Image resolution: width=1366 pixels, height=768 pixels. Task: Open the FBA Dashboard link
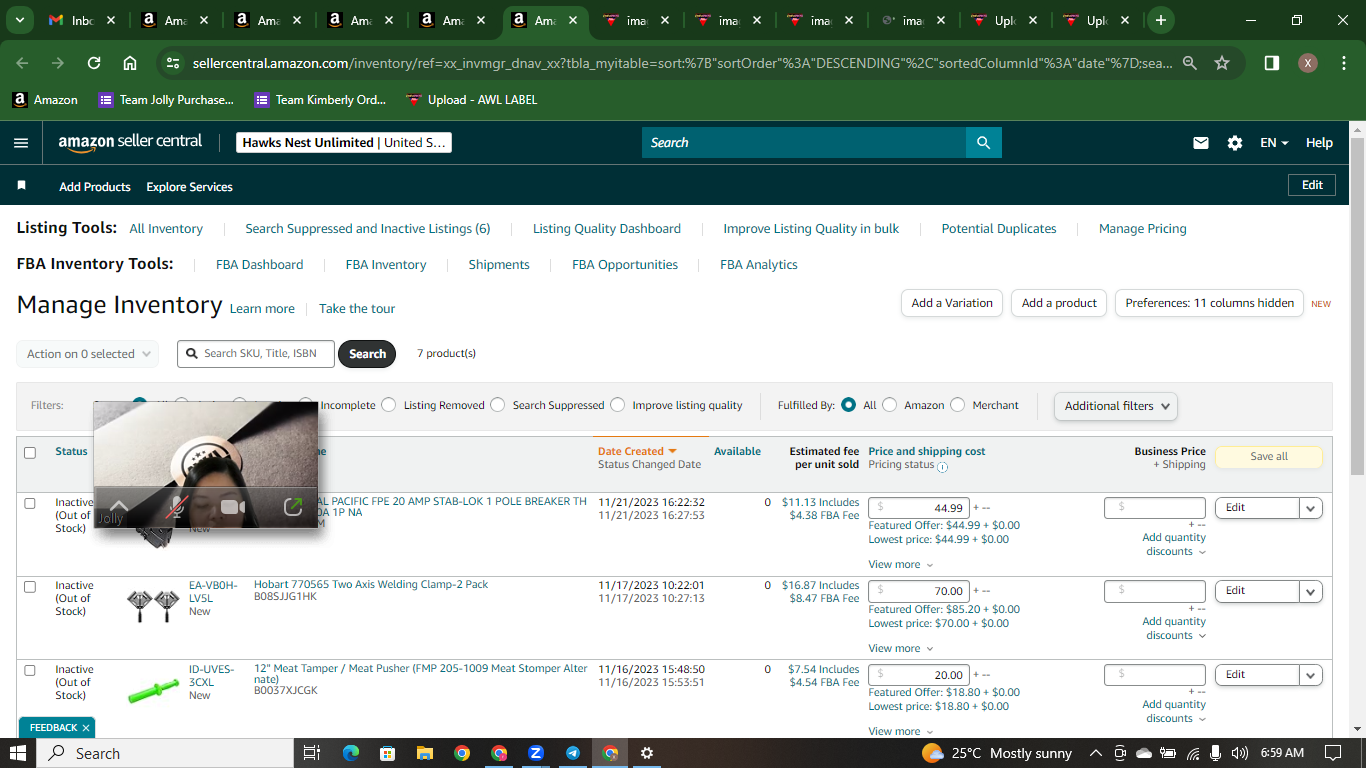[259, 265]
